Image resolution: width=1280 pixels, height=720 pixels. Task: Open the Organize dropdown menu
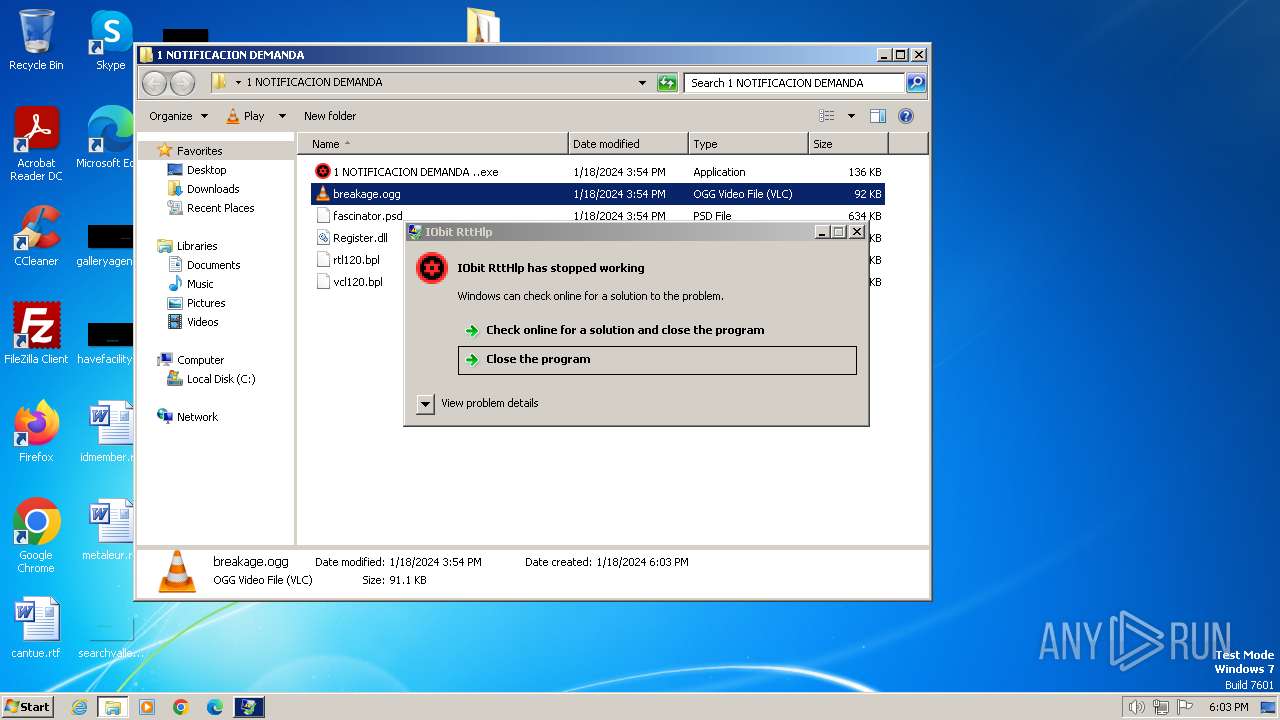click(179, 116)
